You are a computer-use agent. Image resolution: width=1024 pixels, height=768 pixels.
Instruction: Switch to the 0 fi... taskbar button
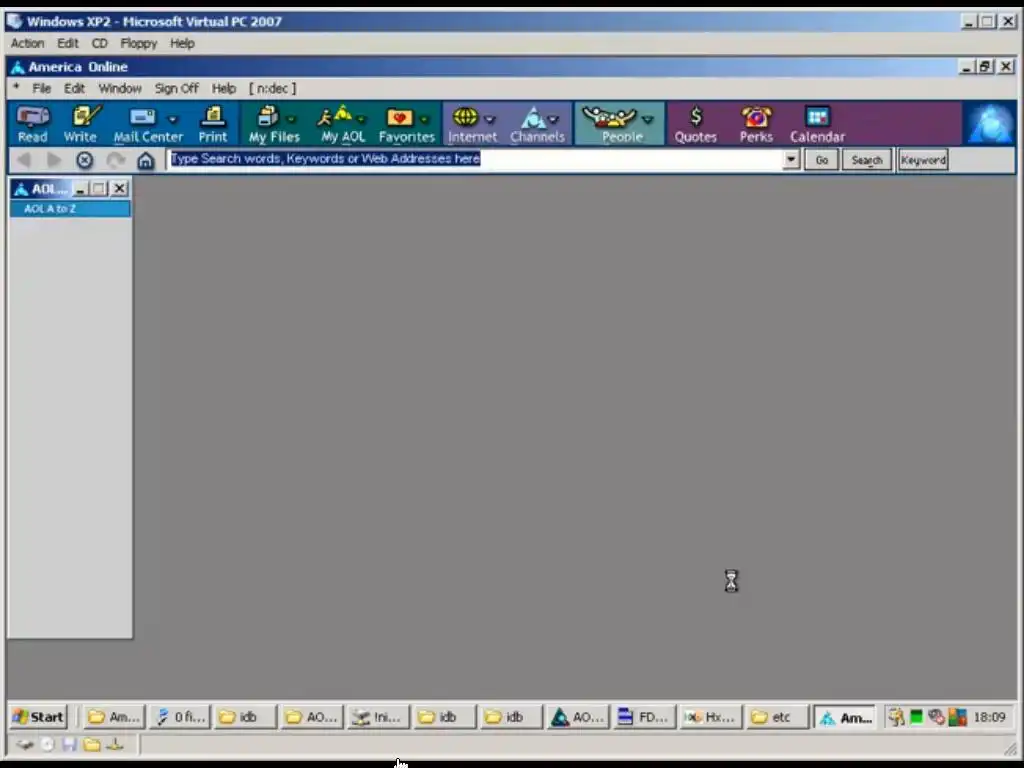coord(179,717)
